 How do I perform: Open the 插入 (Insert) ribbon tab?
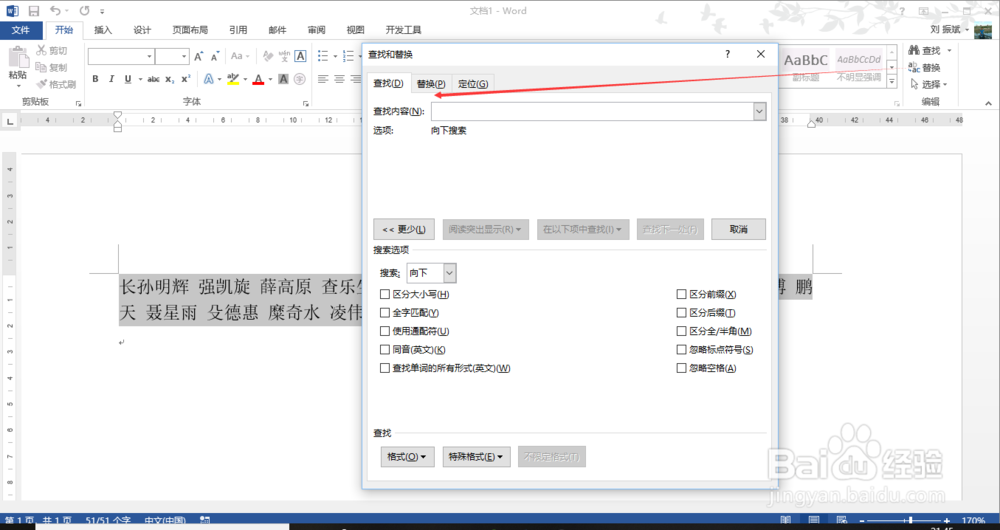tap(103, 30)
